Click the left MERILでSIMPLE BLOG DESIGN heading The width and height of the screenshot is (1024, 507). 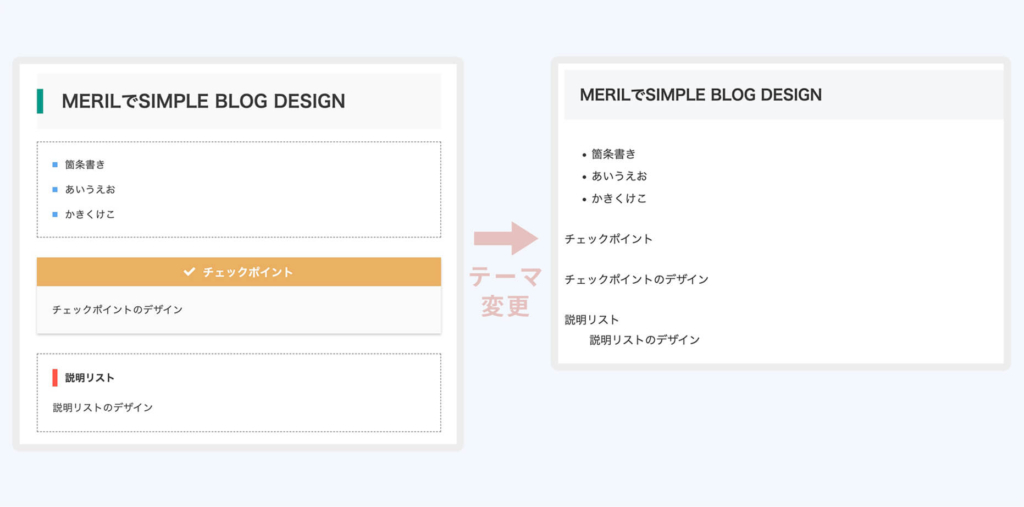[203, 101]
